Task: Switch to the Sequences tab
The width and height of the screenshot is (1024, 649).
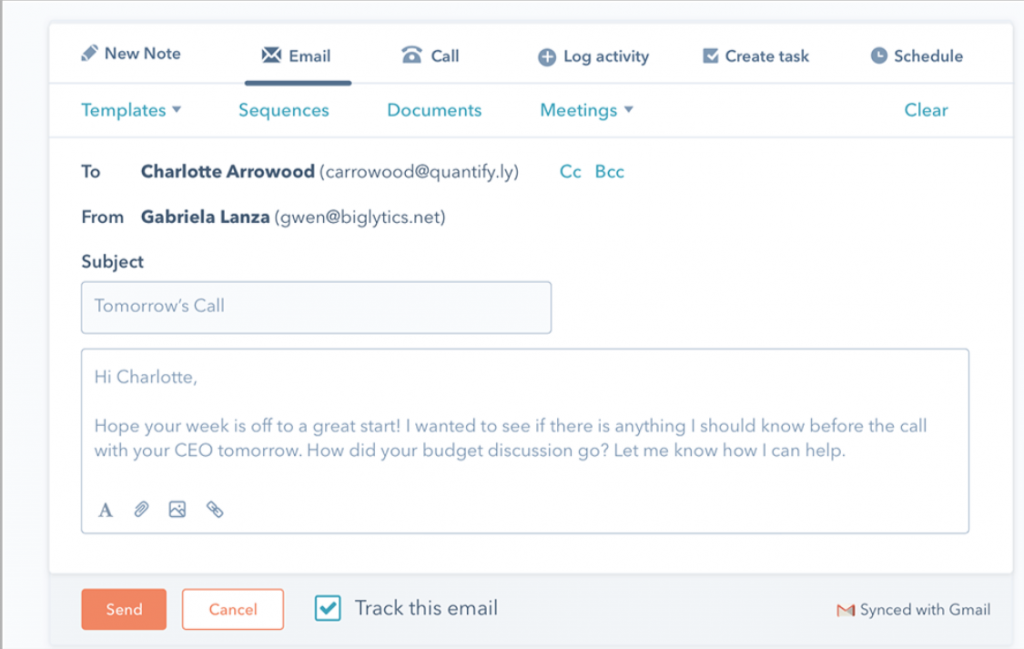Action: click(283, 110)
